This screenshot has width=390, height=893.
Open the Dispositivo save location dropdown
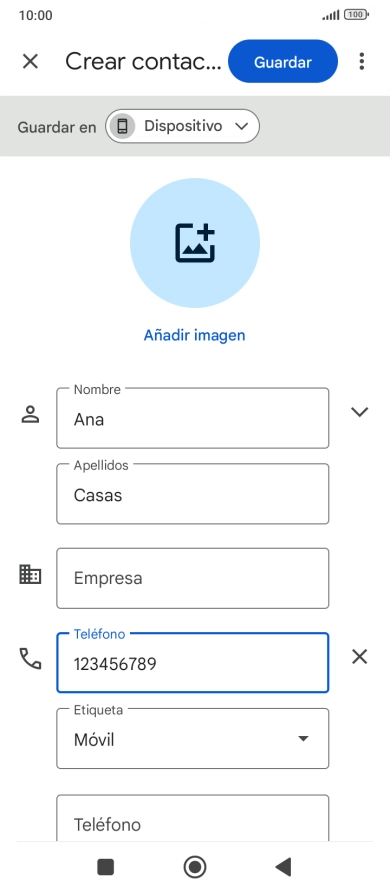182,126
